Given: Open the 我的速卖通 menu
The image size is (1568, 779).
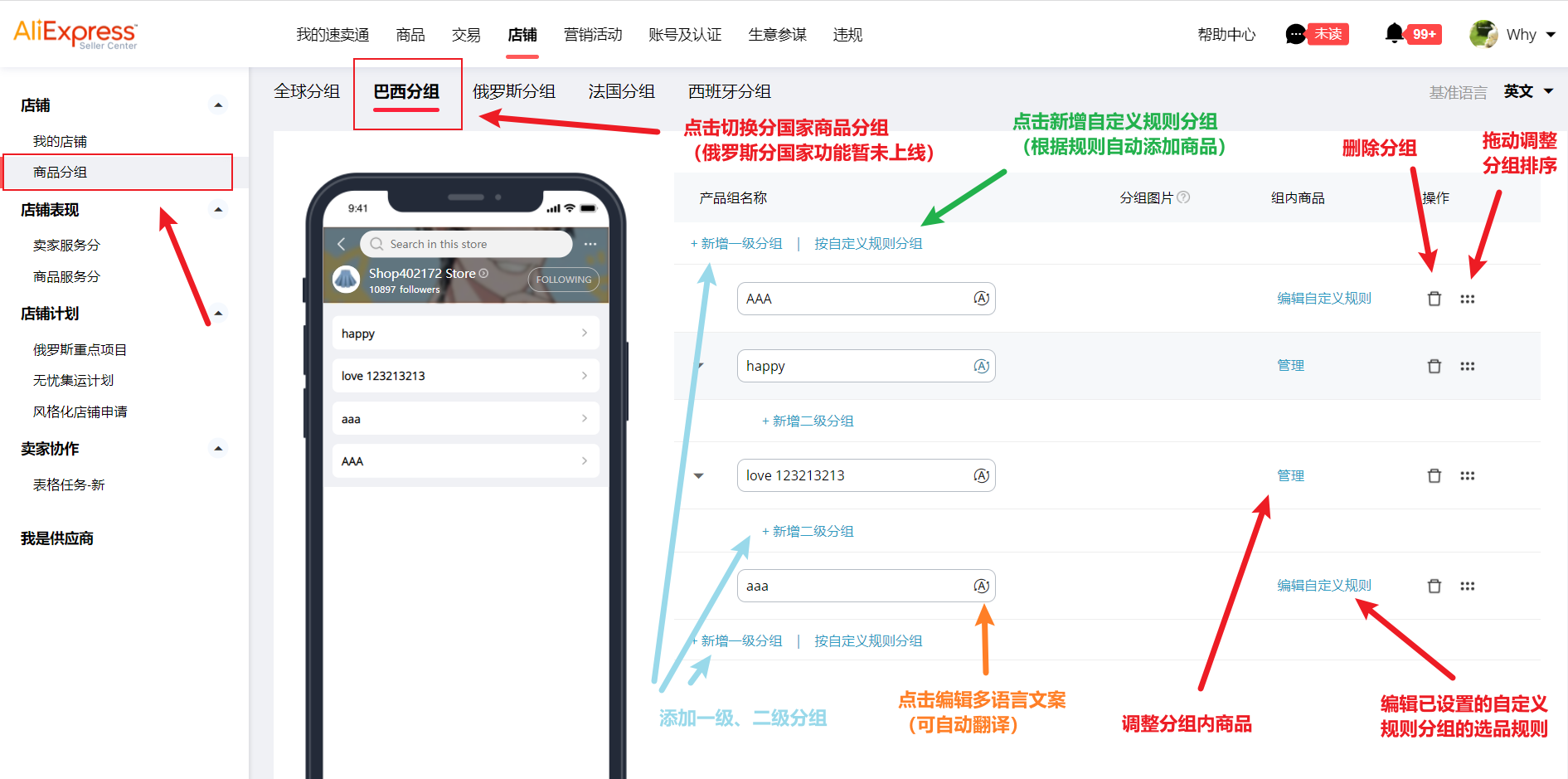Looking at the screenshot, I should click(x=333, y=35).
